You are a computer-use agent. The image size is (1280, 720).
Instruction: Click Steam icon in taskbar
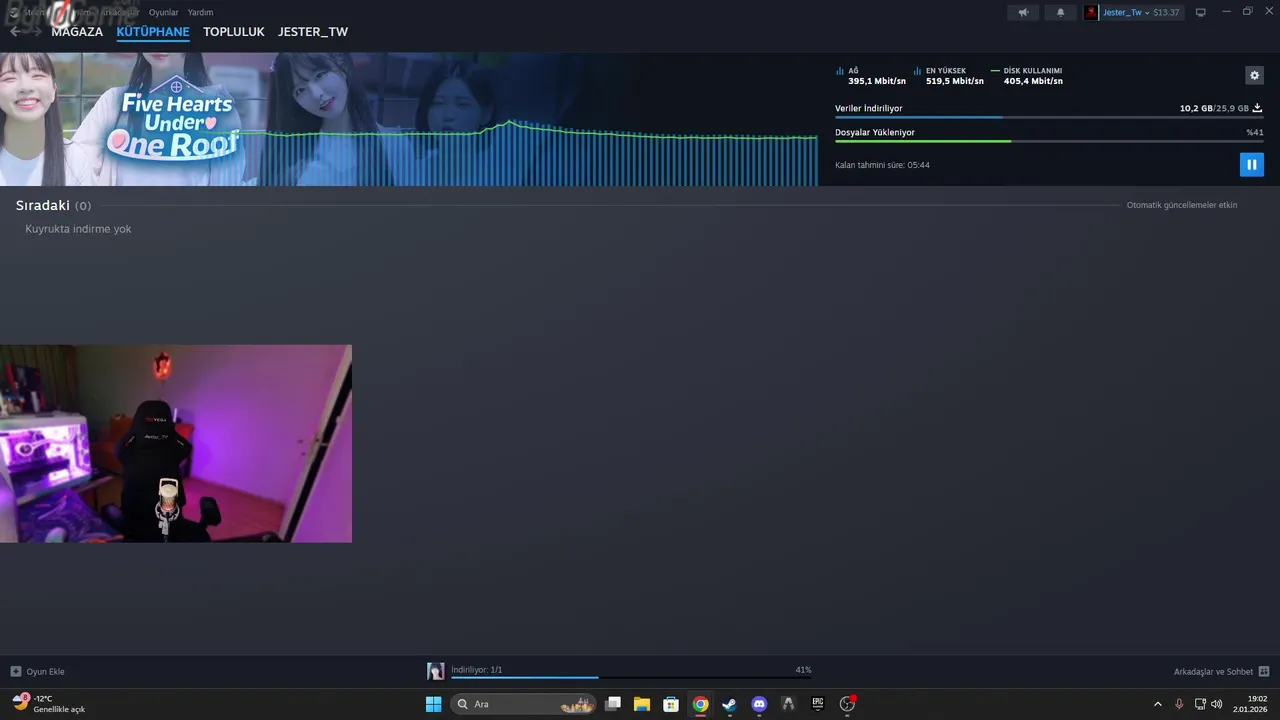pyautogui.click(x=729, y=704)
